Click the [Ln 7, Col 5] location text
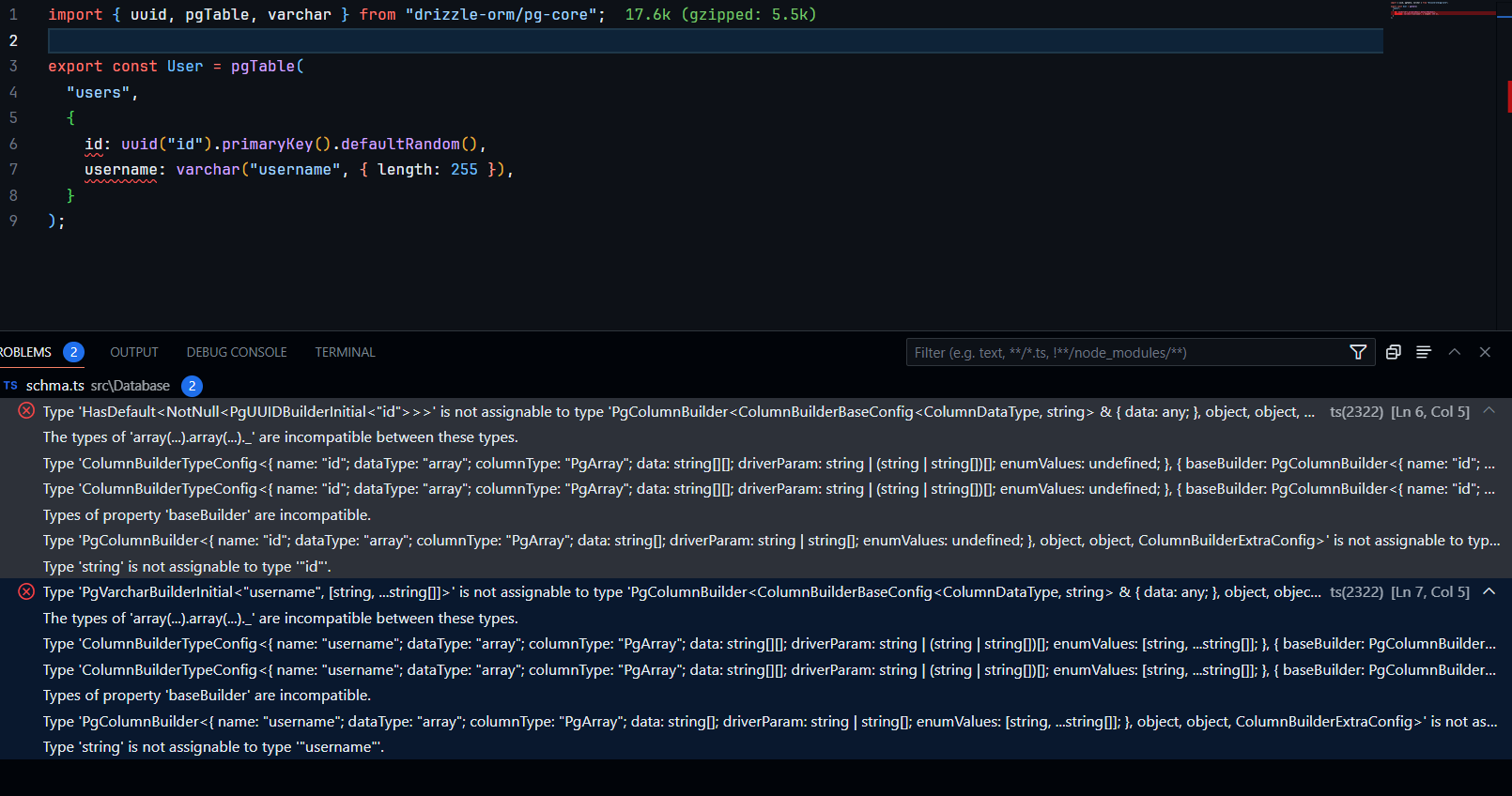1512x796 pixels. 1429,592
